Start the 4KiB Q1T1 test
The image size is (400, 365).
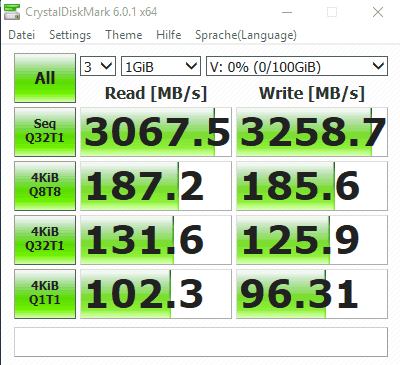tap(45, 294)
